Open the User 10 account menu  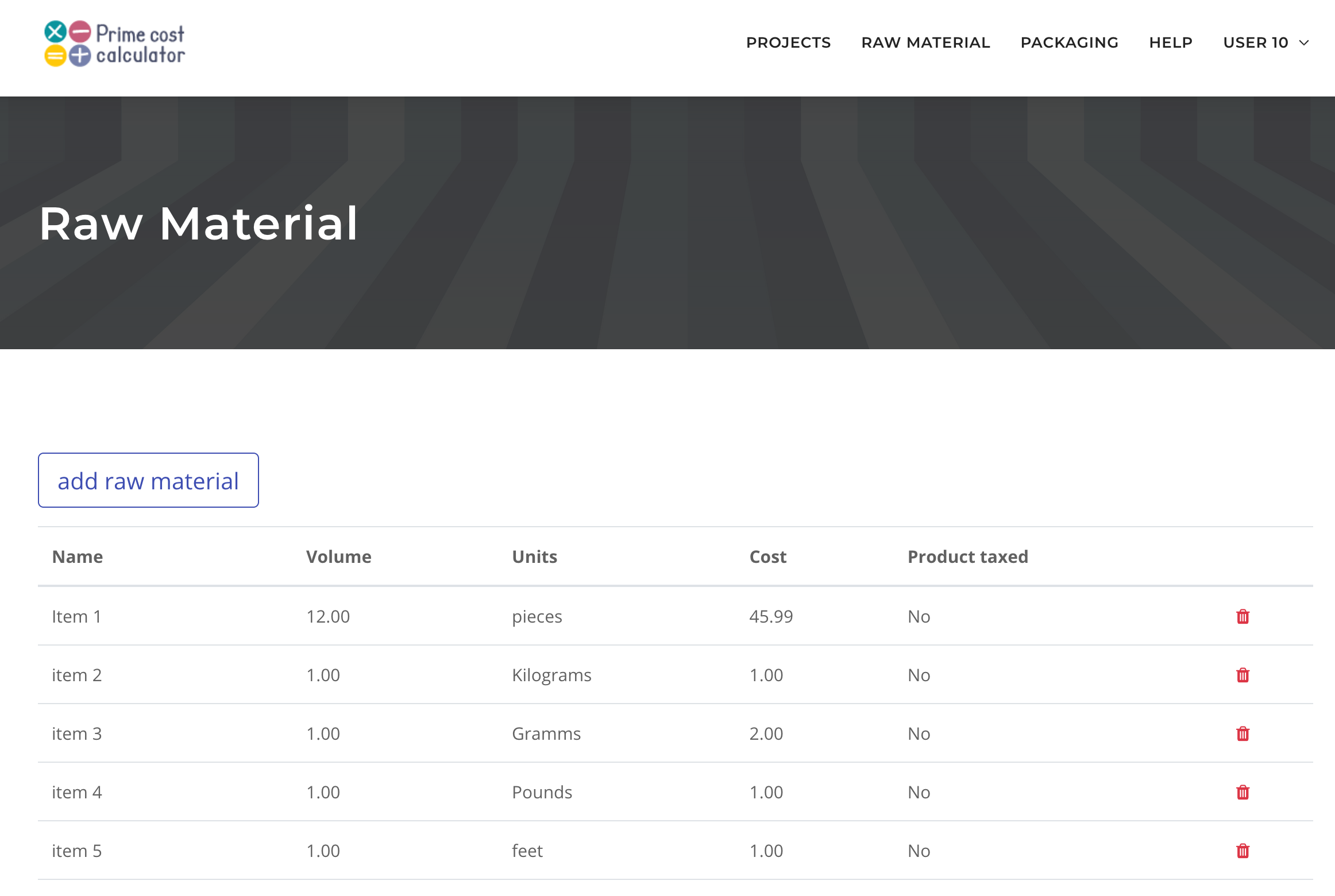(x=1256, y=43)
